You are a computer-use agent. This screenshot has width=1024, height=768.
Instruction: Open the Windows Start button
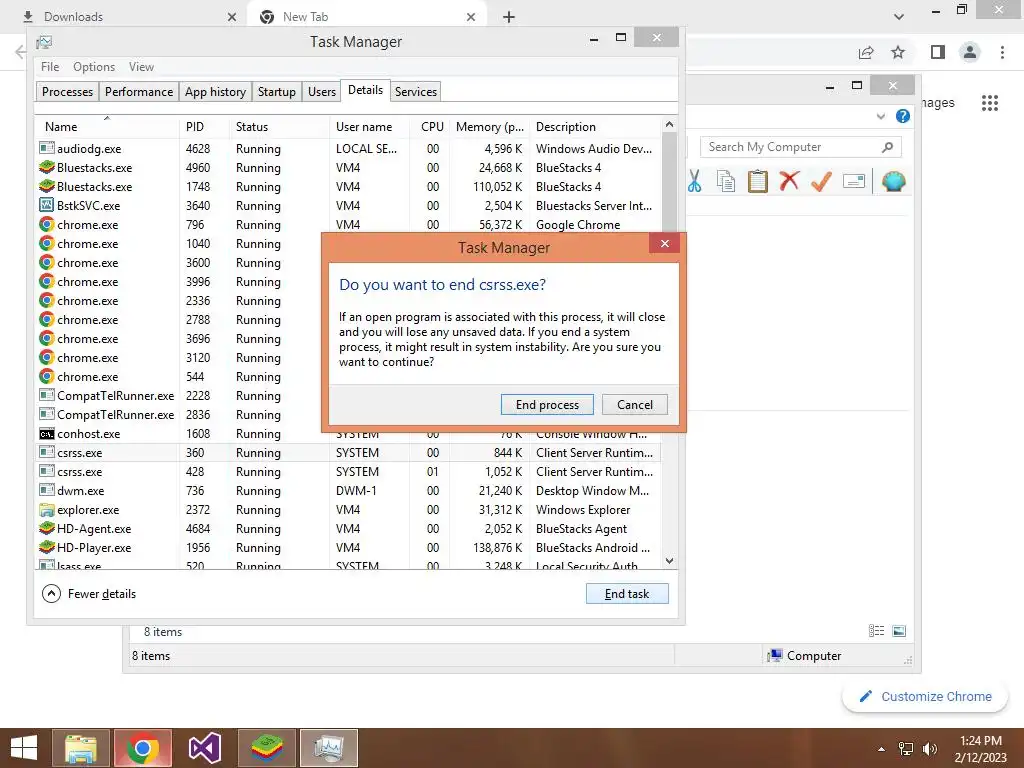point(24,748)
